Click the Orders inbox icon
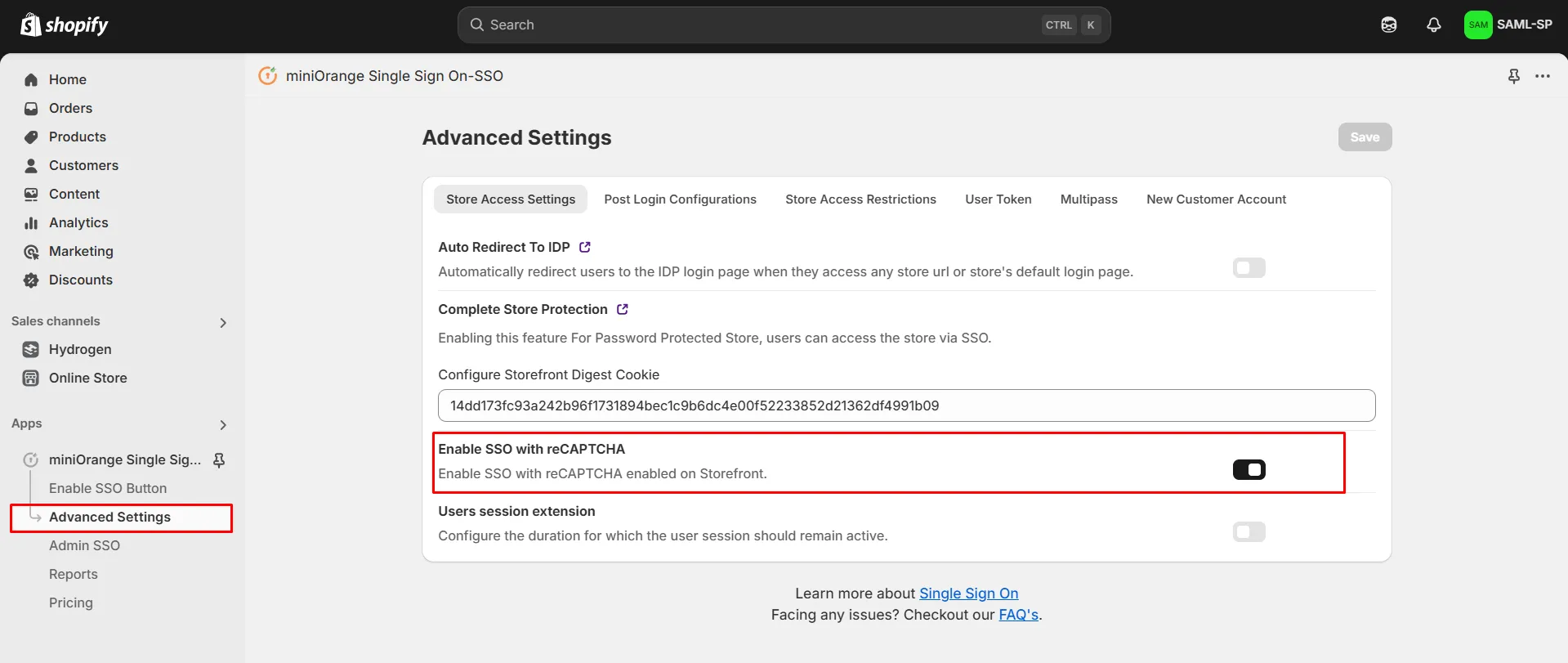1568x663 pixels. point(31,108)
